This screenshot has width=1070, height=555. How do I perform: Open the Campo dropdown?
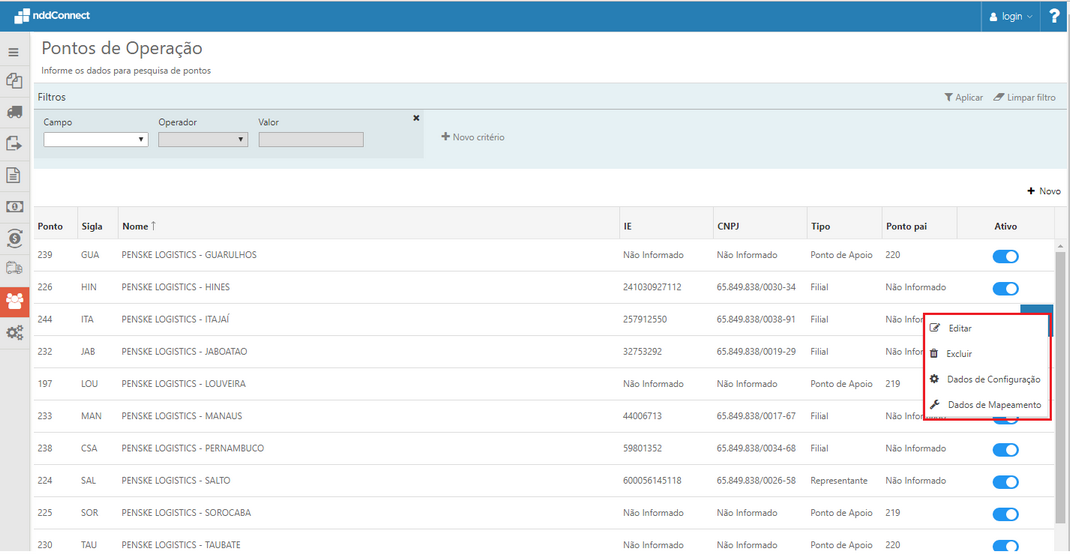pyautogui.click(x=96, y=140)
